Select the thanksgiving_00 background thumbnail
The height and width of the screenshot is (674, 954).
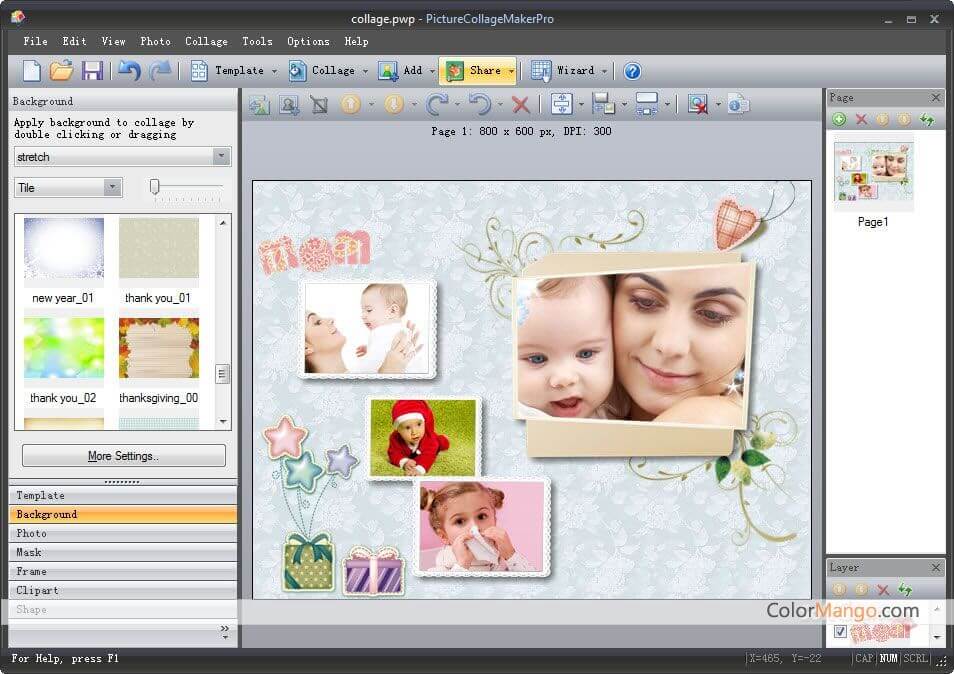[x=158, y=351]
